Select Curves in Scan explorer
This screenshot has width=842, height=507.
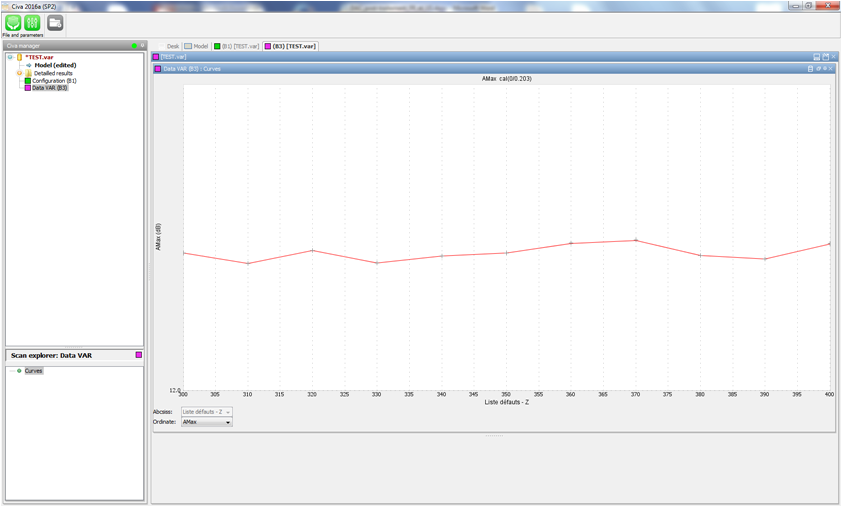pyautogui.click(x=34, y=371)
